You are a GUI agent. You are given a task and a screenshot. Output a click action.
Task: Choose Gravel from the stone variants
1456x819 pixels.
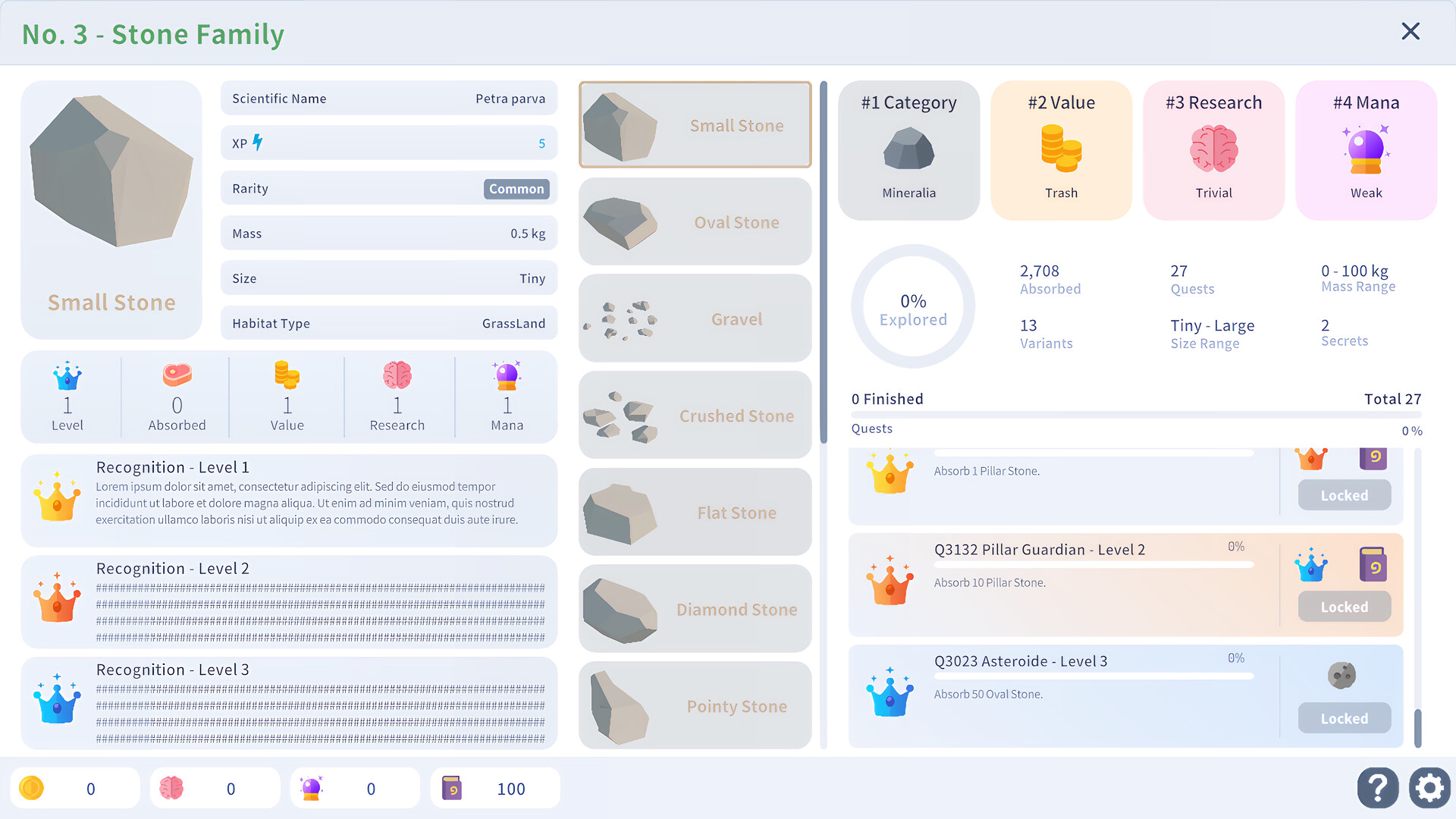point(695,319)
